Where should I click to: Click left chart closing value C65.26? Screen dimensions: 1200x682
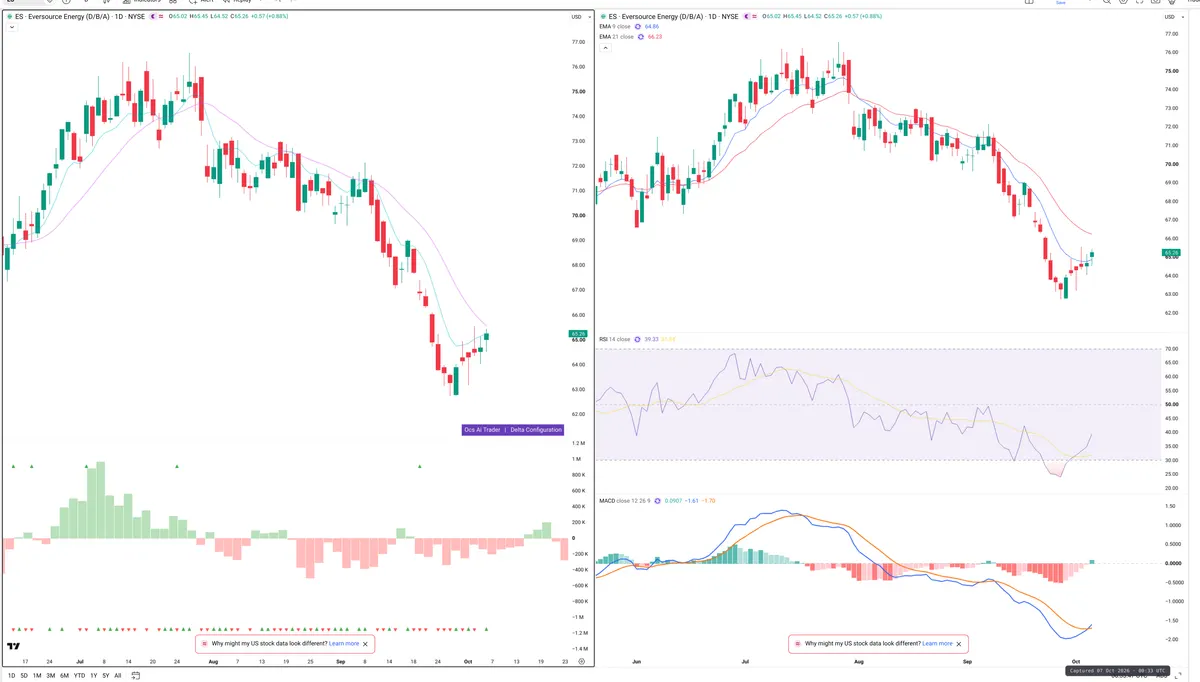point(240,17)
